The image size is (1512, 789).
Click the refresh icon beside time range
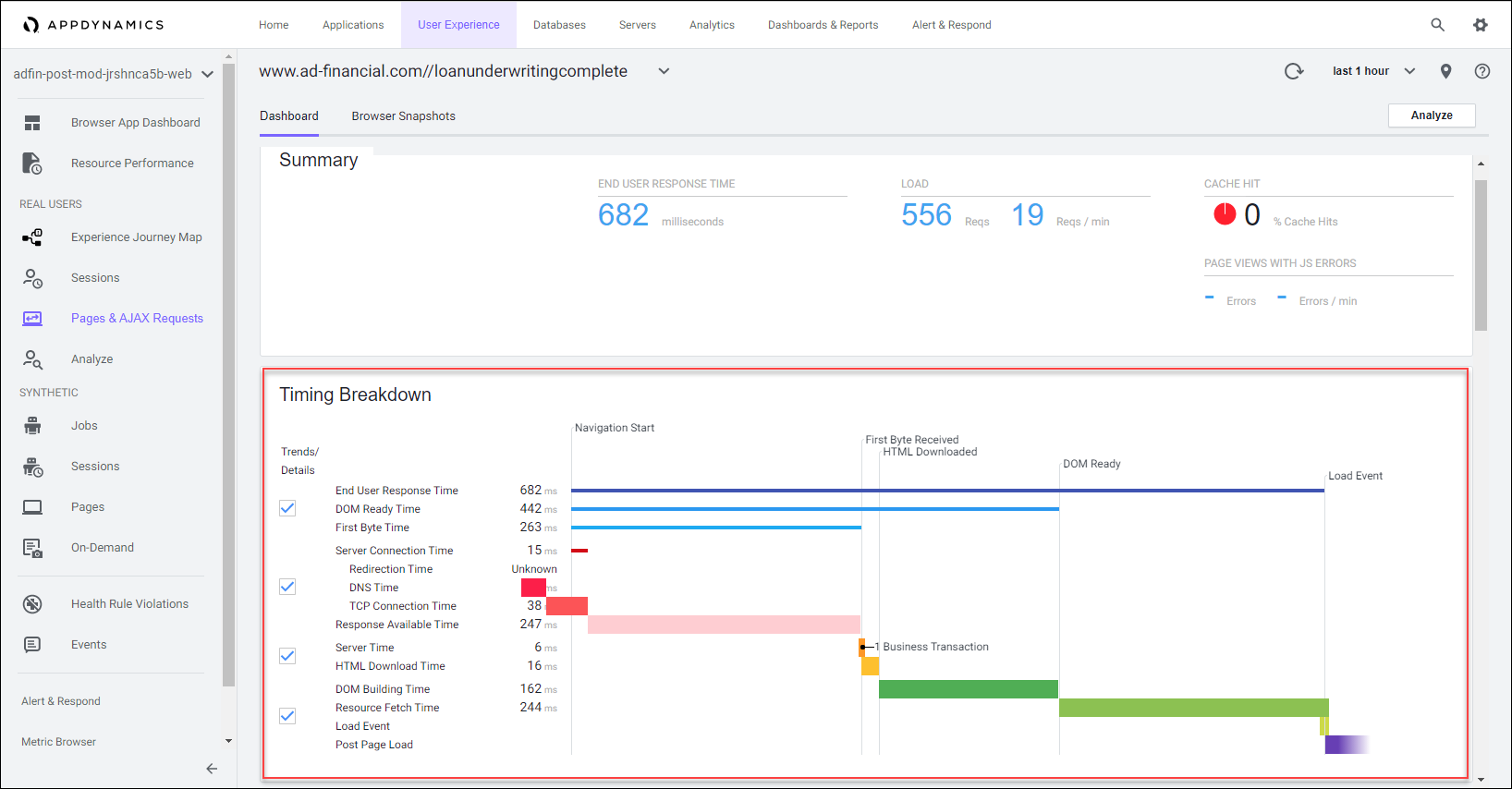tap(1294, 71)
